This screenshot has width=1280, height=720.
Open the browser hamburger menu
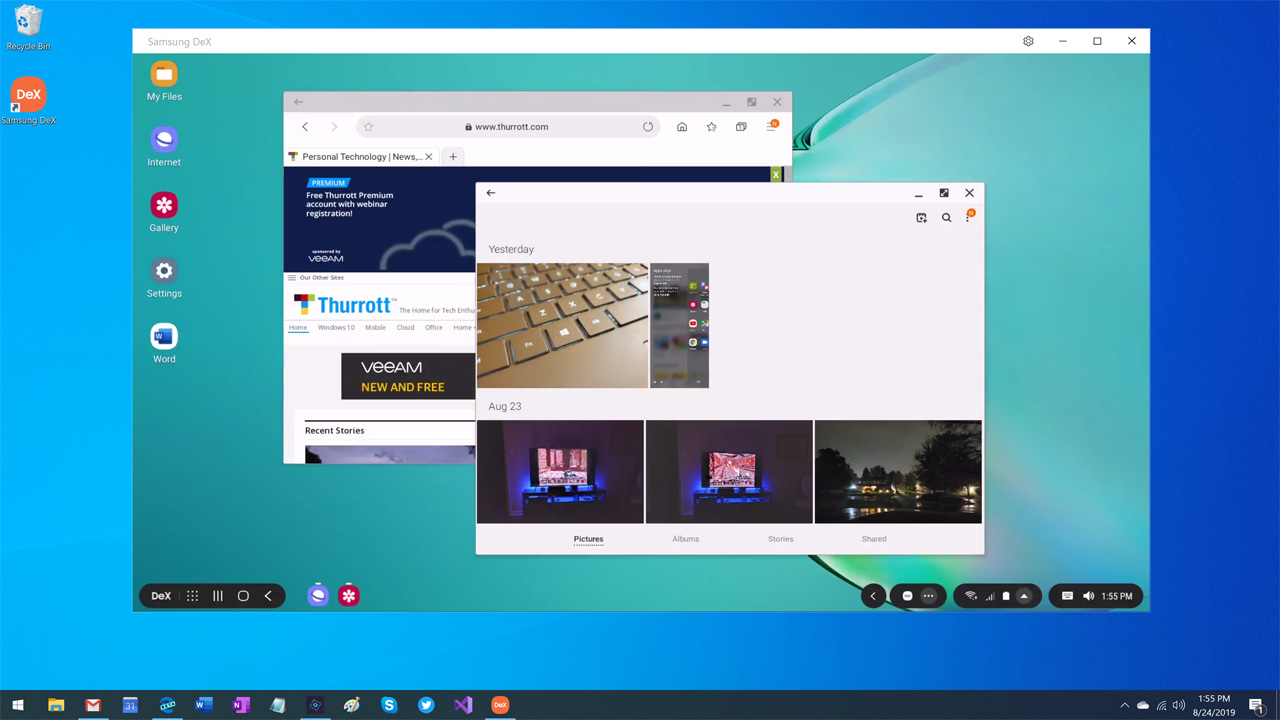[771, 127]
